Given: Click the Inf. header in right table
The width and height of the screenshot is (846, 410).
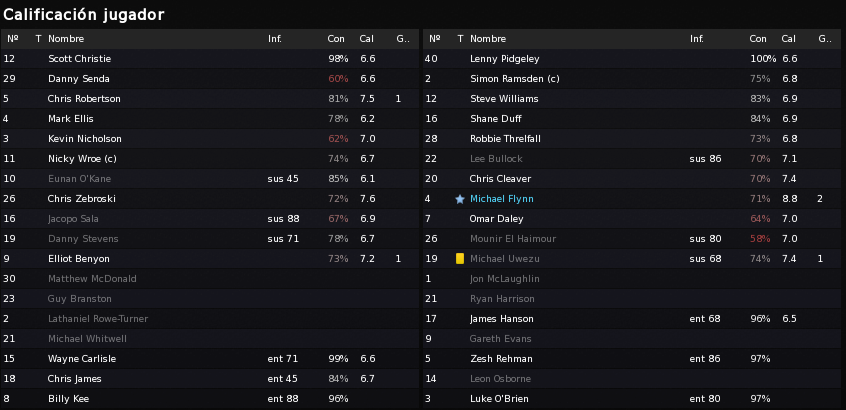Looking at the screenshot, I should tap(697, 39).
